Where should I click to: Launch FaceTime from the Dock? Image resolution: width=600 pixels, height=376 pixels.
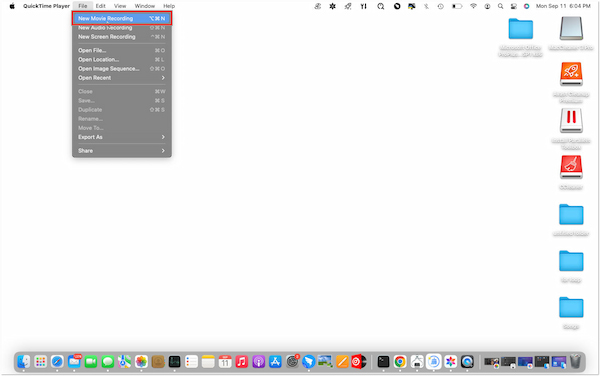pos(91,361)
